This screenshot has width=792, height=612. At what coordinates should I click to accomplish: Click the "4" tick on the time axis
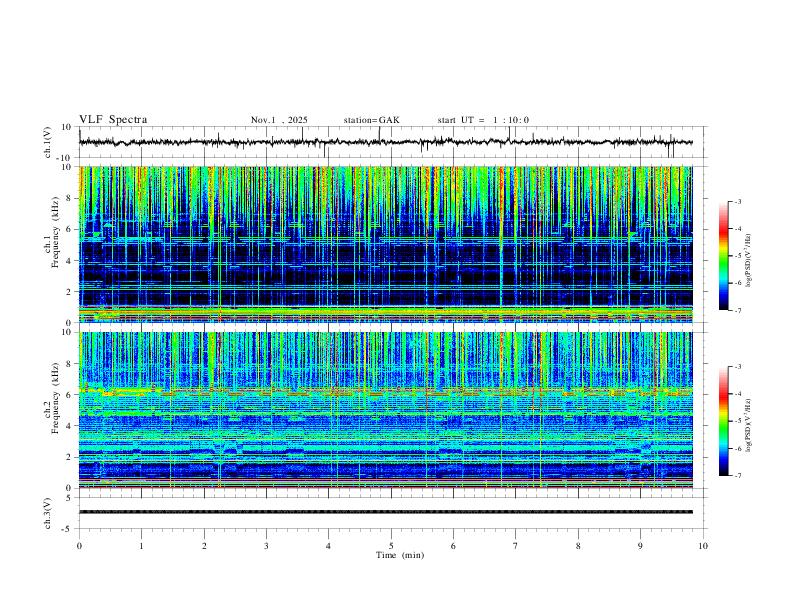click(x=328, y=546)
